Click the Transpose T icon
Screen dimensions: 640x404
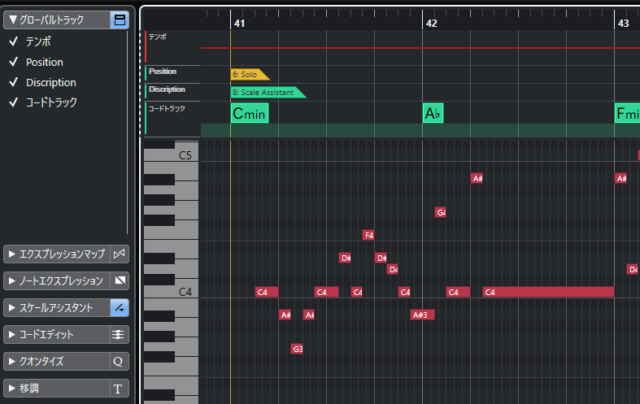120,388
